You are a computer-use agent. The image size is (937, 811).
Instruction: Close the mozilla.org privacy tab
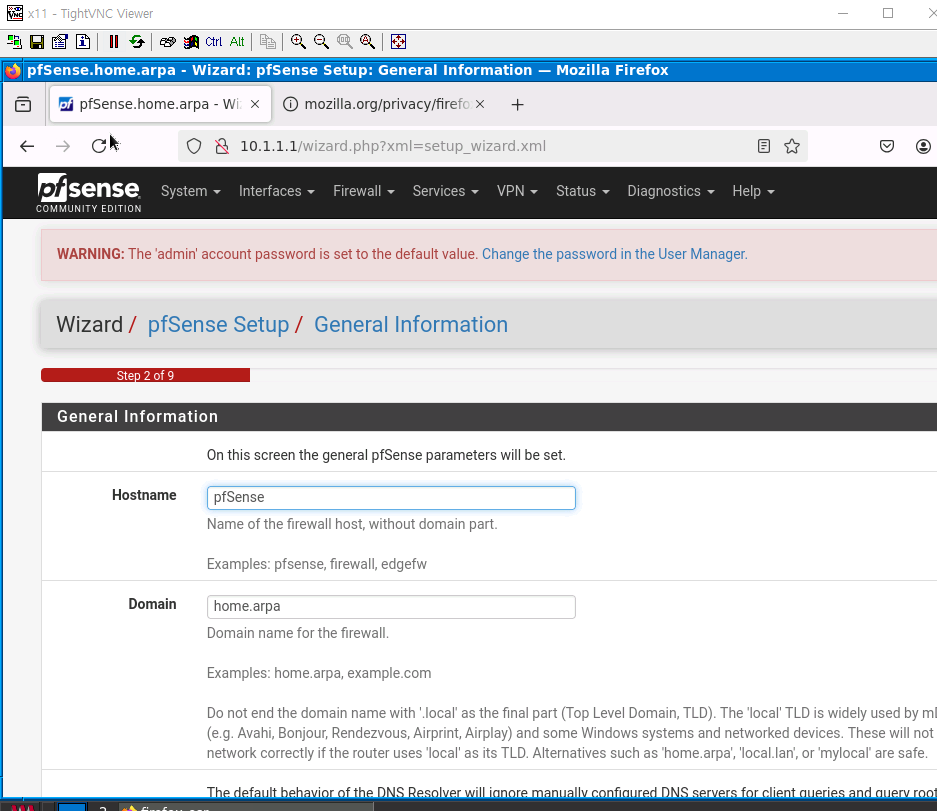[480, 105]
